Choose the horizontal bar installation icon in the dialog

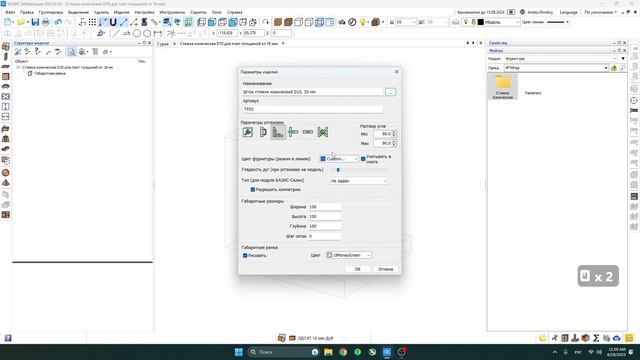(x=308, y=132)
